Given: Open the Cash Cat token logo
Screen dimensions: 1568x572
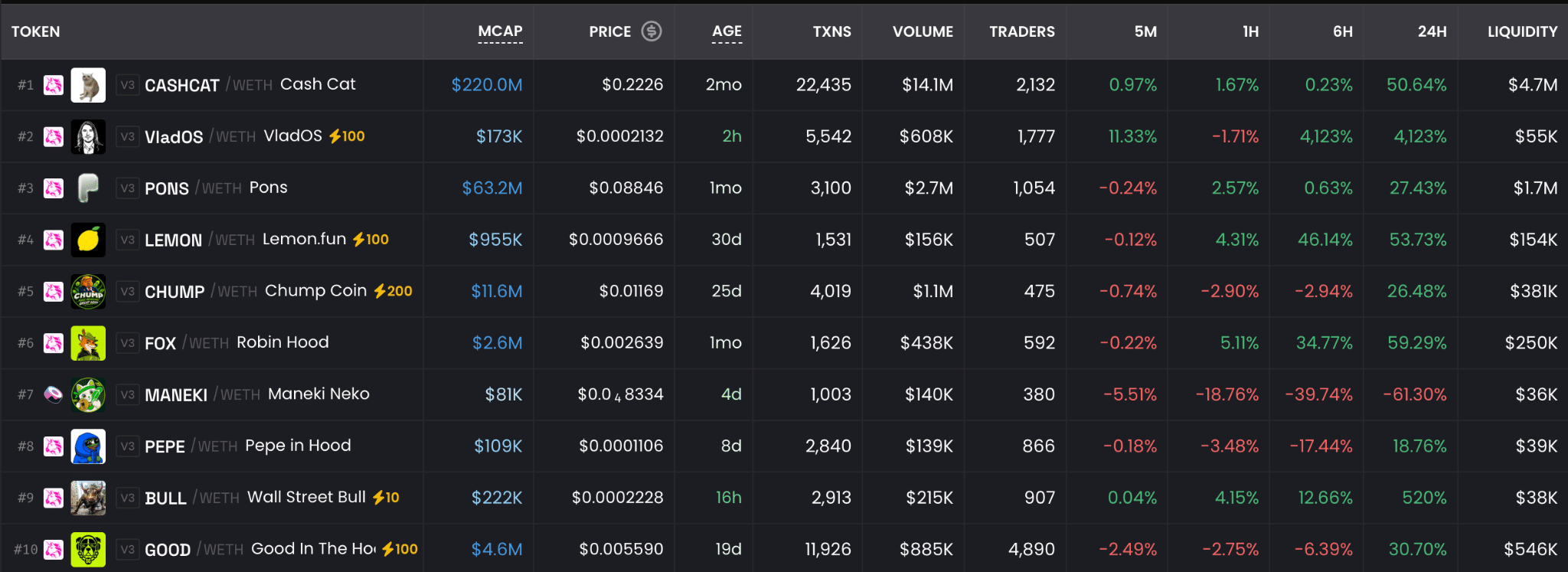Looking at the screenshot, I should click(88, 85).
